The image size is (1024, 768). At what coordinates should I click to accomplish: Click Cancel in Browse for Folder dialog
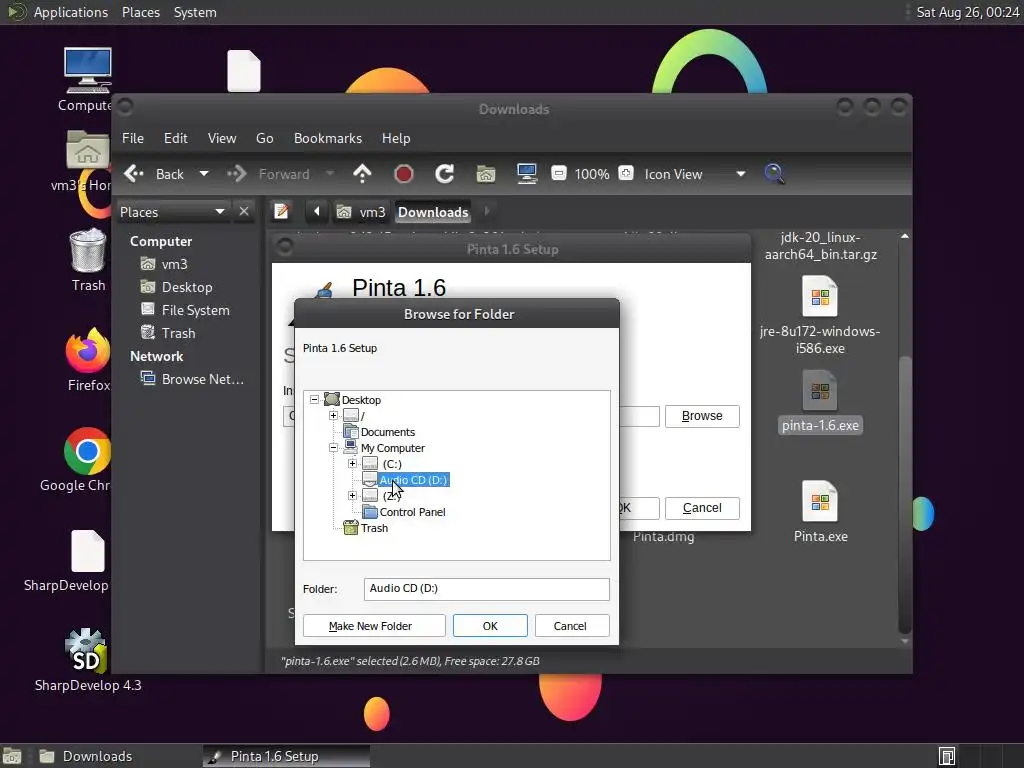pos(572,626)
